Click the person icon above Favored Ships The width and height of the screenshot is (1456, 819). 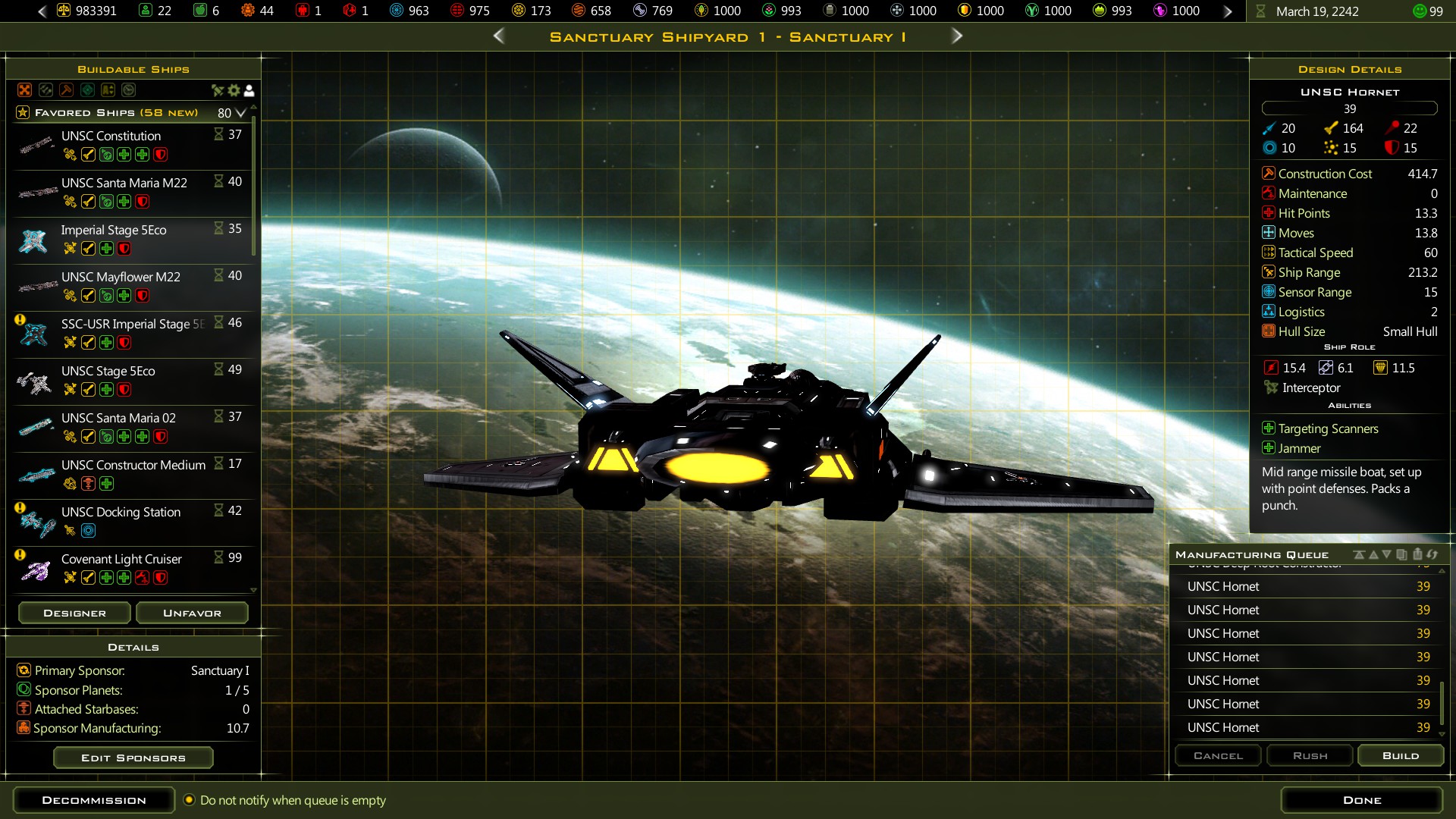click(x=249, y=90)
